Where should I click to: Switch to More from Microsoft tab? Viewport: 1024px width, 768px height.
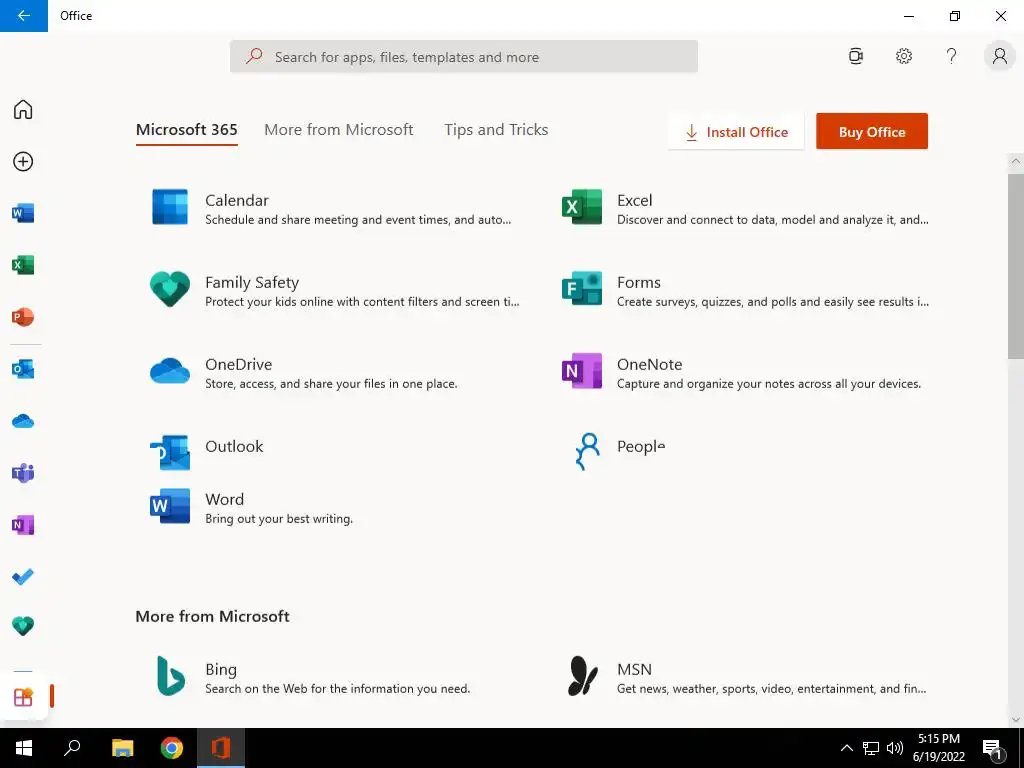coord(338,129)
